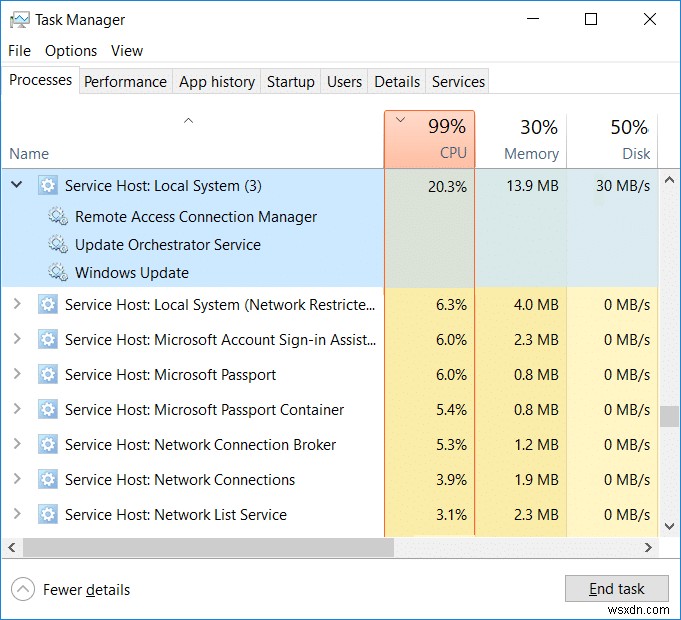This screenshot has height=620, width=681.
Task: Sort by the Disk column header
Action: [612, 139]
